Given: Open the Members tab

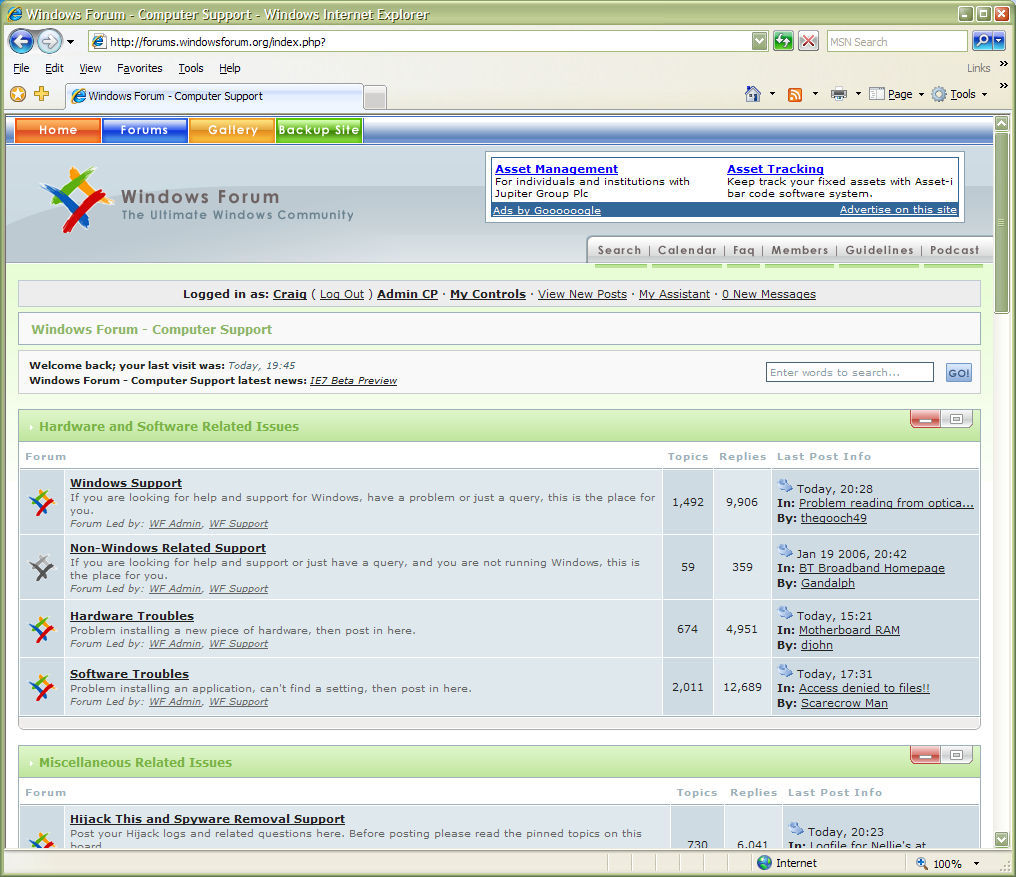Looking at the screenshot, I should point(800,250).
